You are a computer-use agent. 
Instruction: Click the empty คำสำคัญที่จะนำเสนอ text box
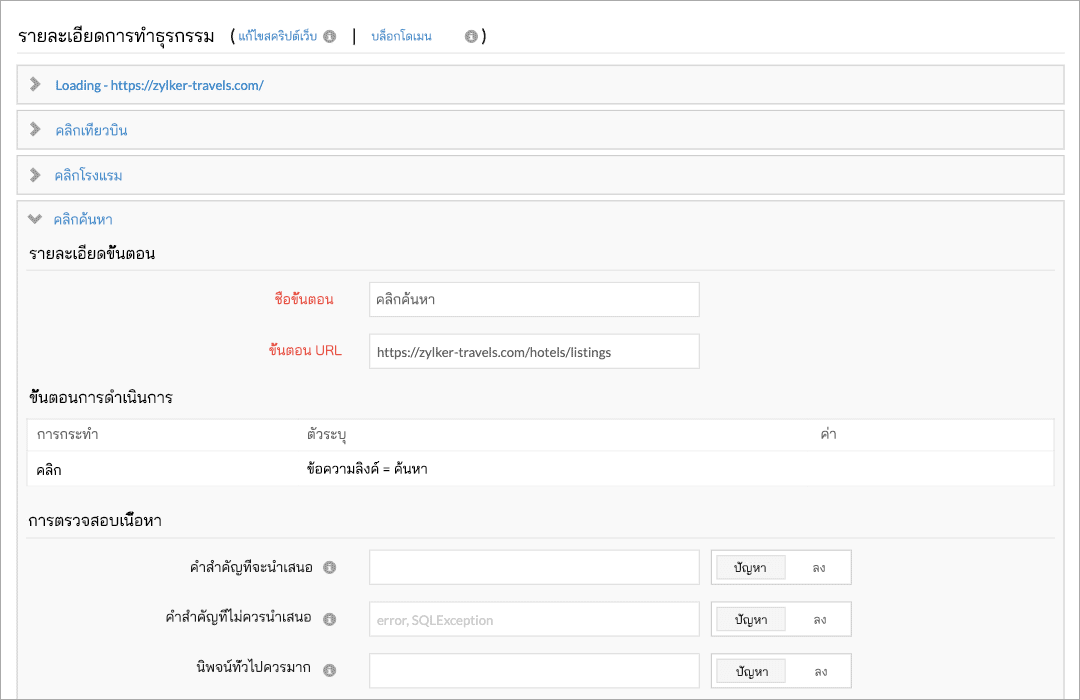click(534, 567)
